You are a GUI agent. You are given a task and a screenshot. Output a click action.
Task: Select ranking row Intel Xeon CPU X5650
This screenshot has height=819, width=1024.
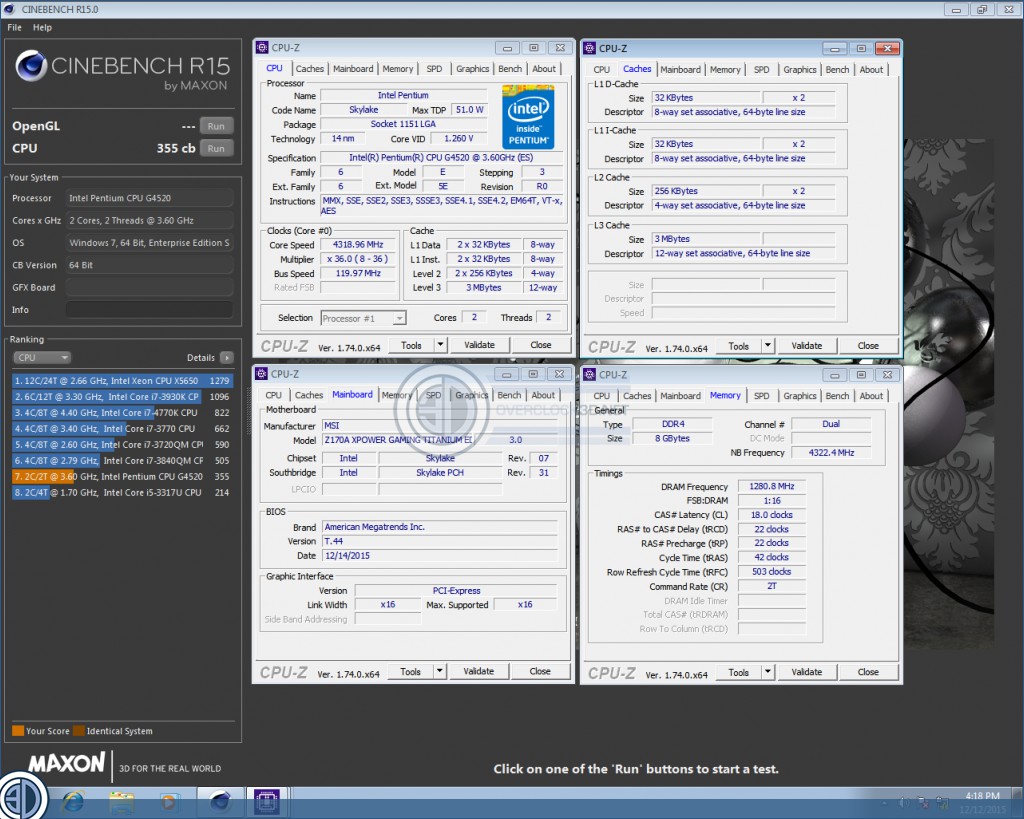(122, 380)
